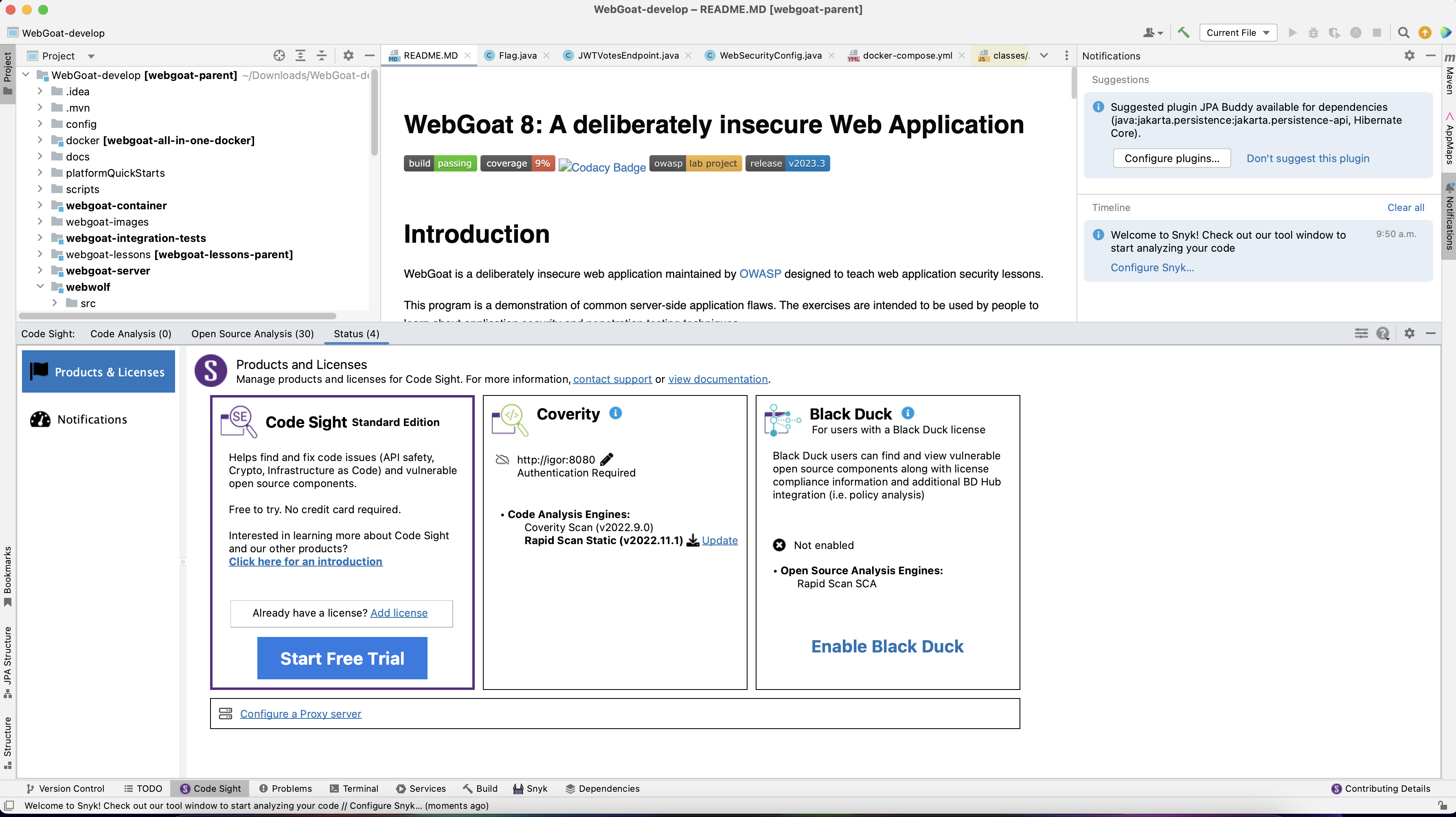Viewport: 1456px width, 817px height.
Task: Click Coverity info icon
Action: pos(616,413)
